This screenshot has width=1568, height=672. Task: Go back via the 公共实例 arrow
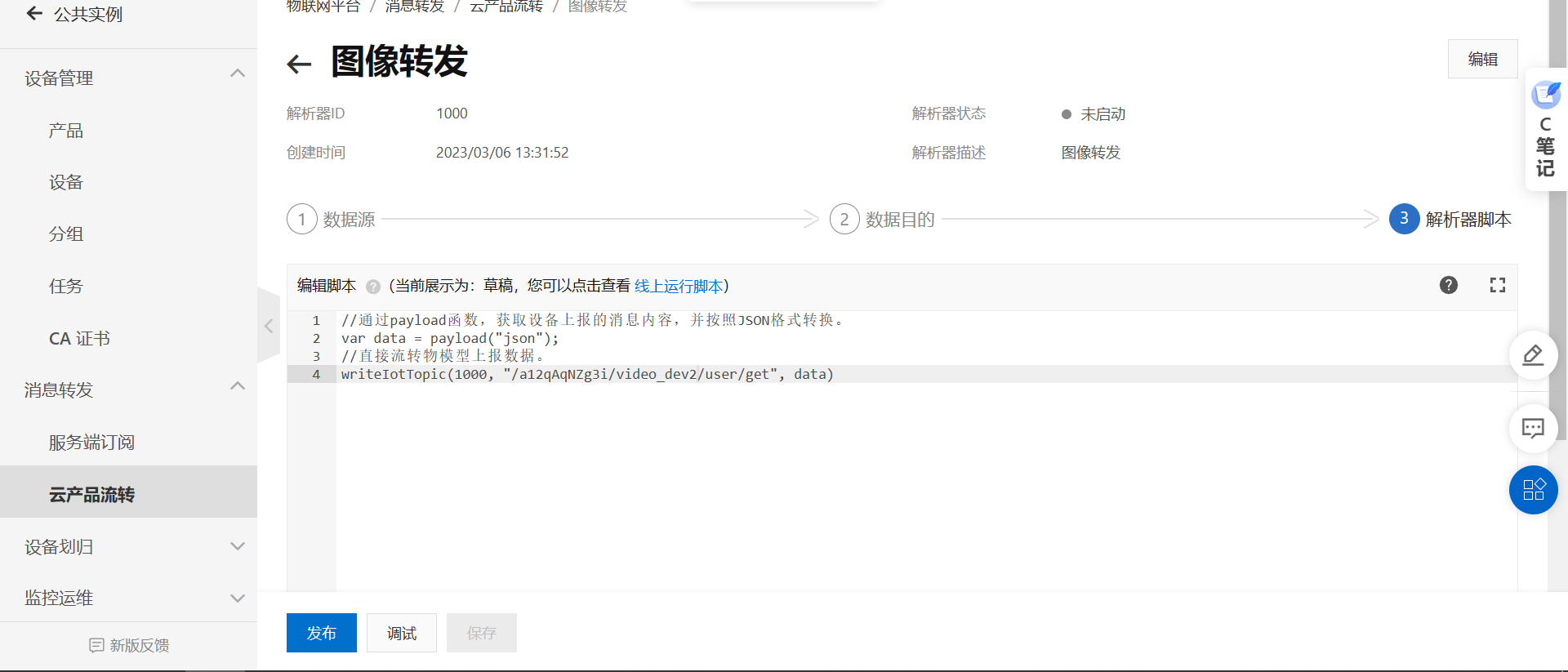(x=34, y=13)
